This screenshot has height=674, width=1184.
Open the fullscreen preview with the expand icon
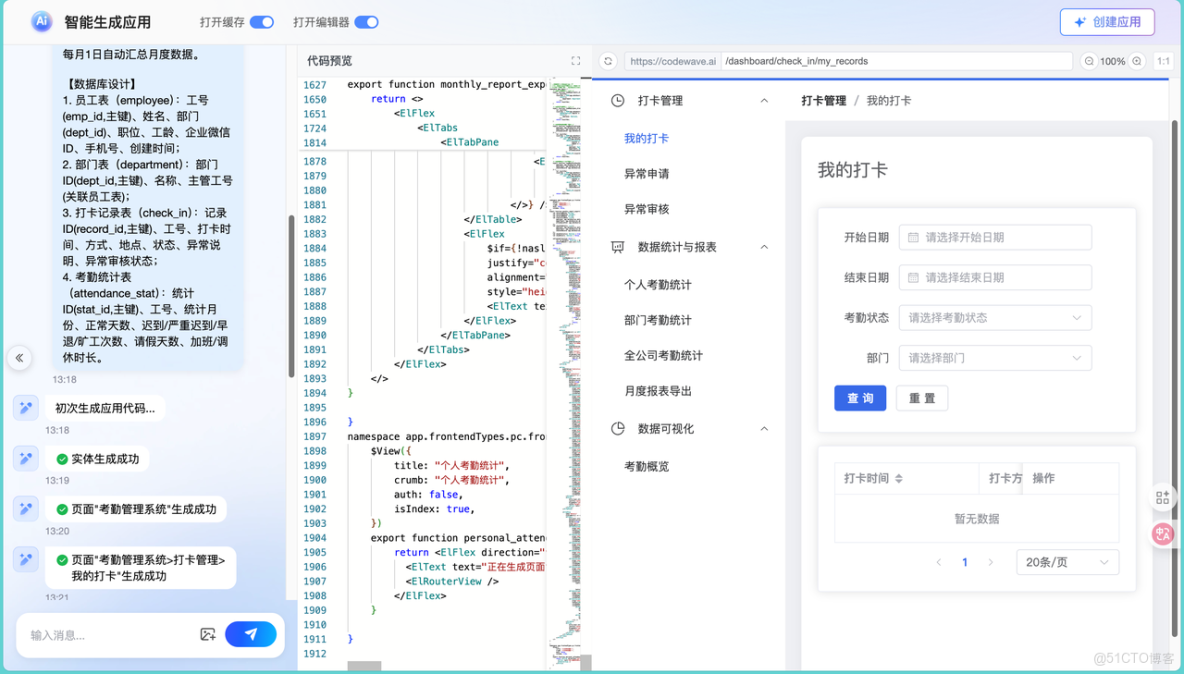click(576, 59)
